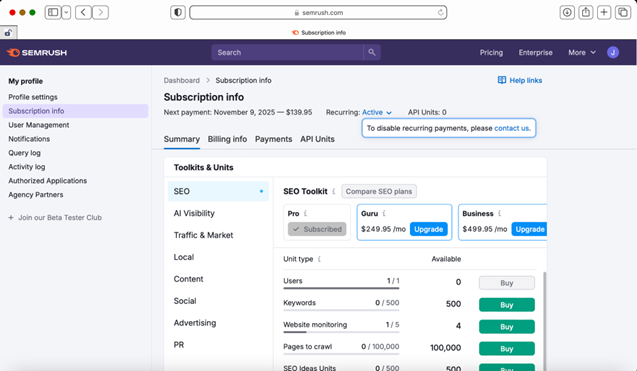Click info icon next to SEO Toolkit
Screen dimensions: 637x371
334,191
